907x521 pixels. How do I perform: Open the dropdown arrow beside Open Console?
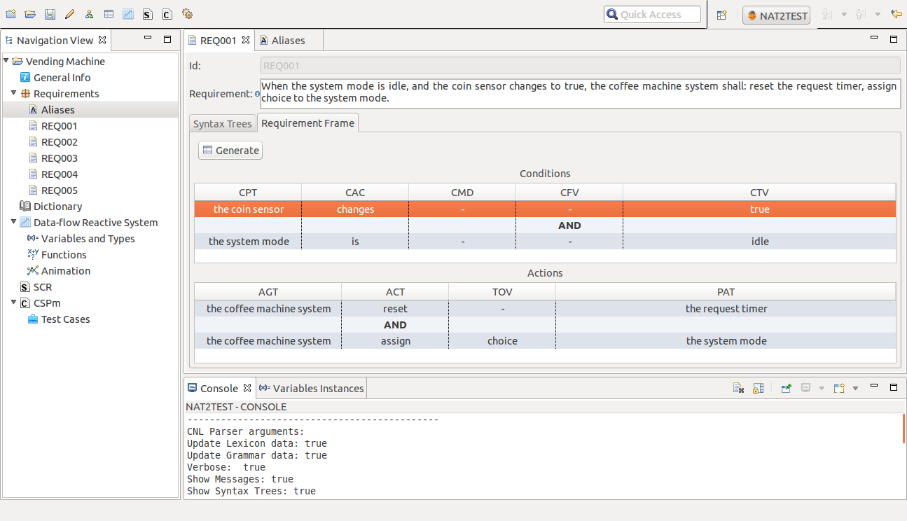coord(856,388)
